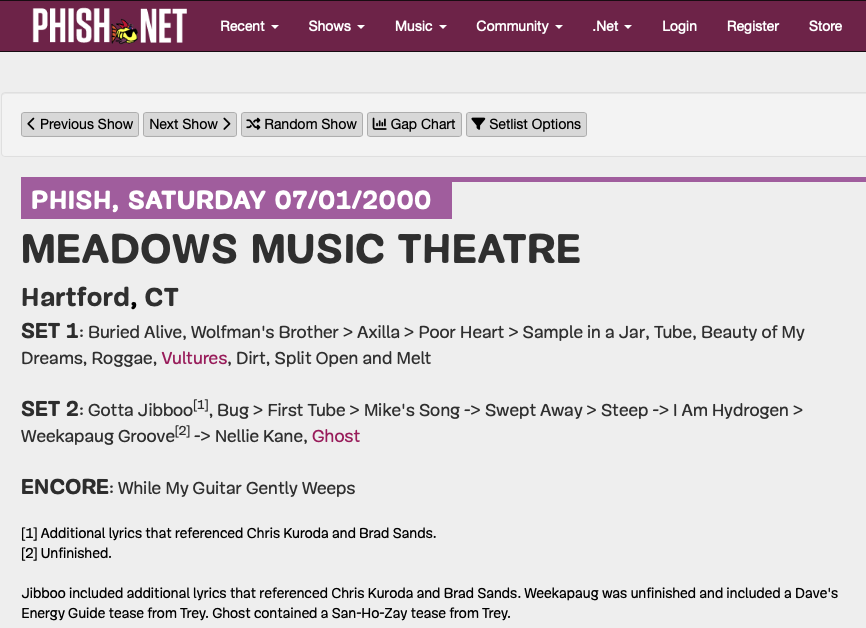Open the Buried Alive song
866x628 pixels.
(135, 332)
